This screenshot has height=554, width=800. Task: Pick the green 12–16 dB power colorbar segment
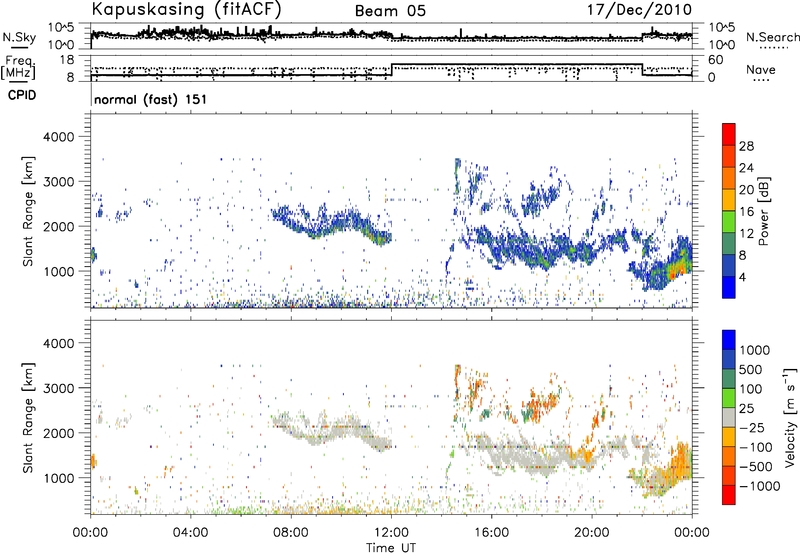pyautogui.click(x=729, y=221)
